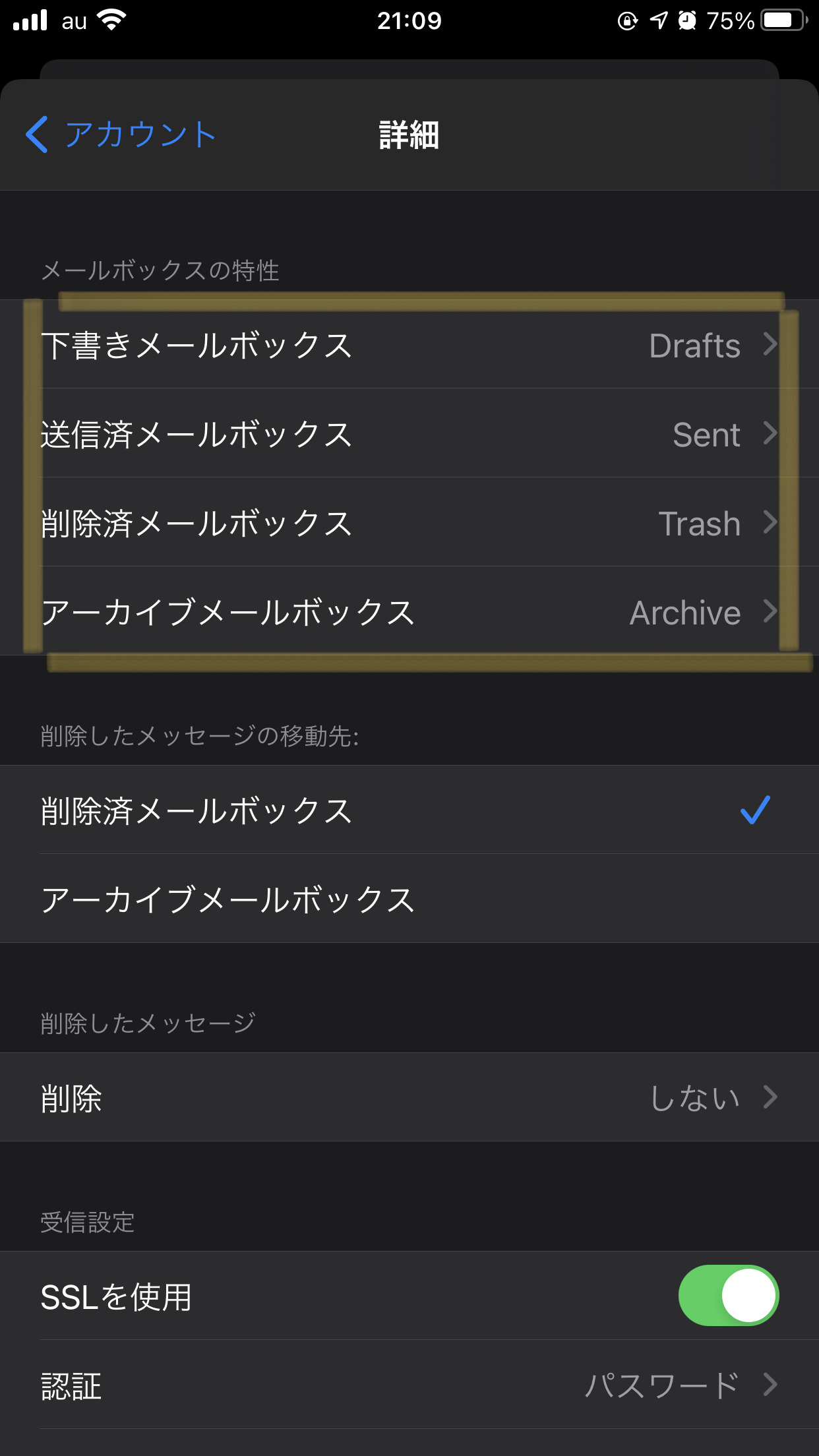Tap the back chevron icon
The height and width of the screenshot is (1456, 819).
[37, 135]
